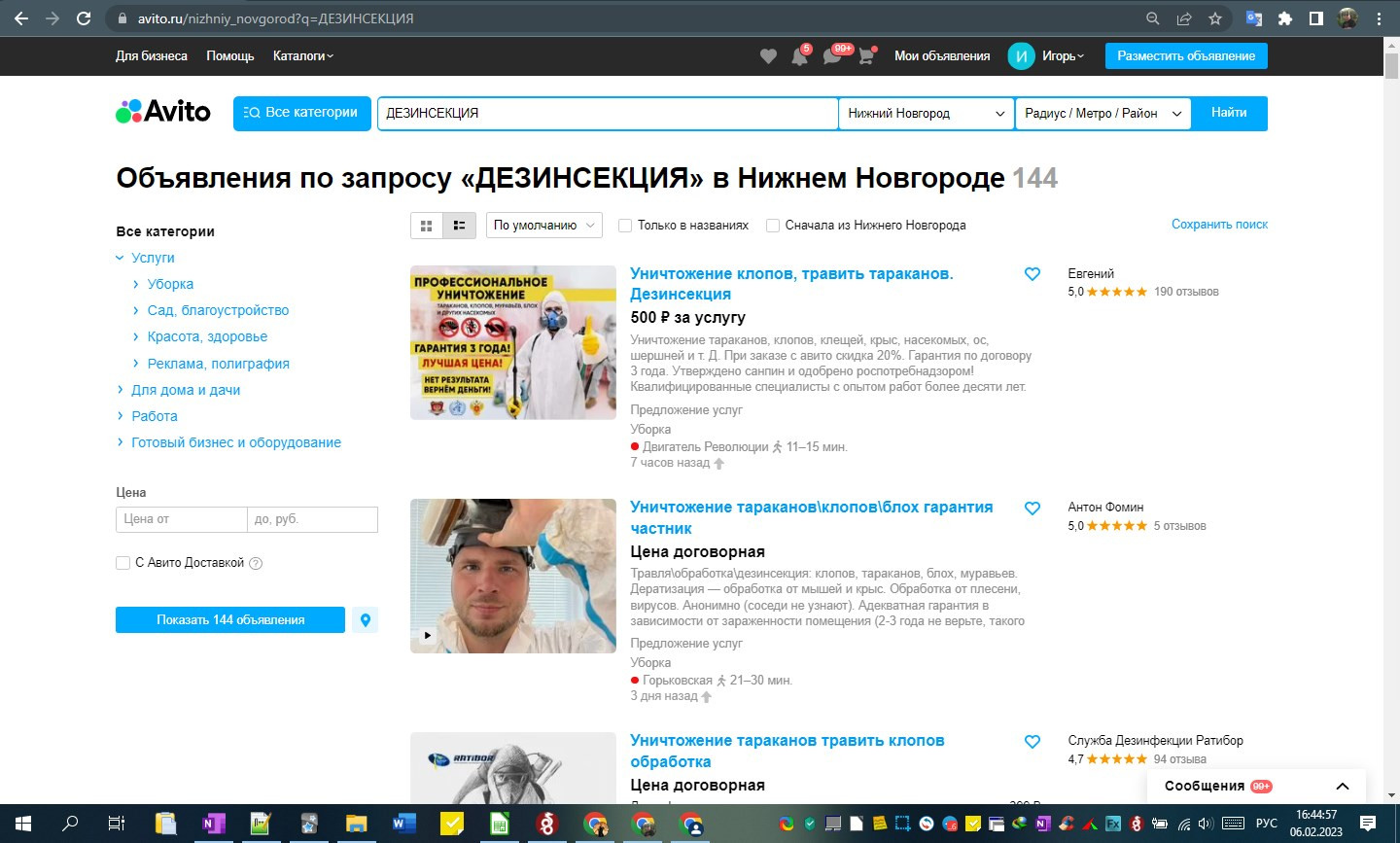This screenshot has height=843, width=1400.
Task: Open browser extensions puzzle icon
Action: [1285, 18]
